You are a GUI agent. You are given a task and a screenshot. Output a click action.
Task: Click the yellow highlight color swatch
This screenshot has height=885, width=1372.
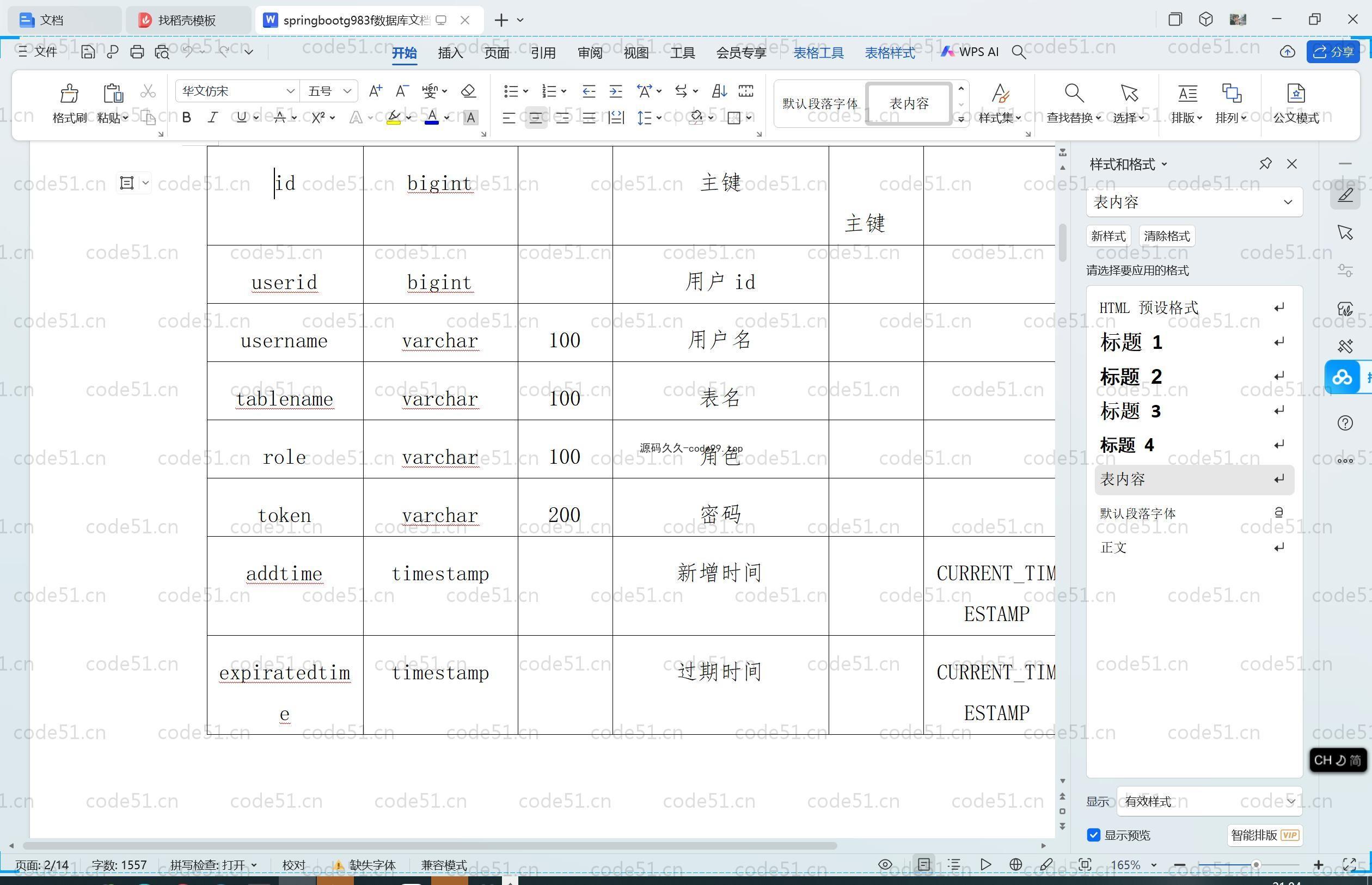pos(394,118)
